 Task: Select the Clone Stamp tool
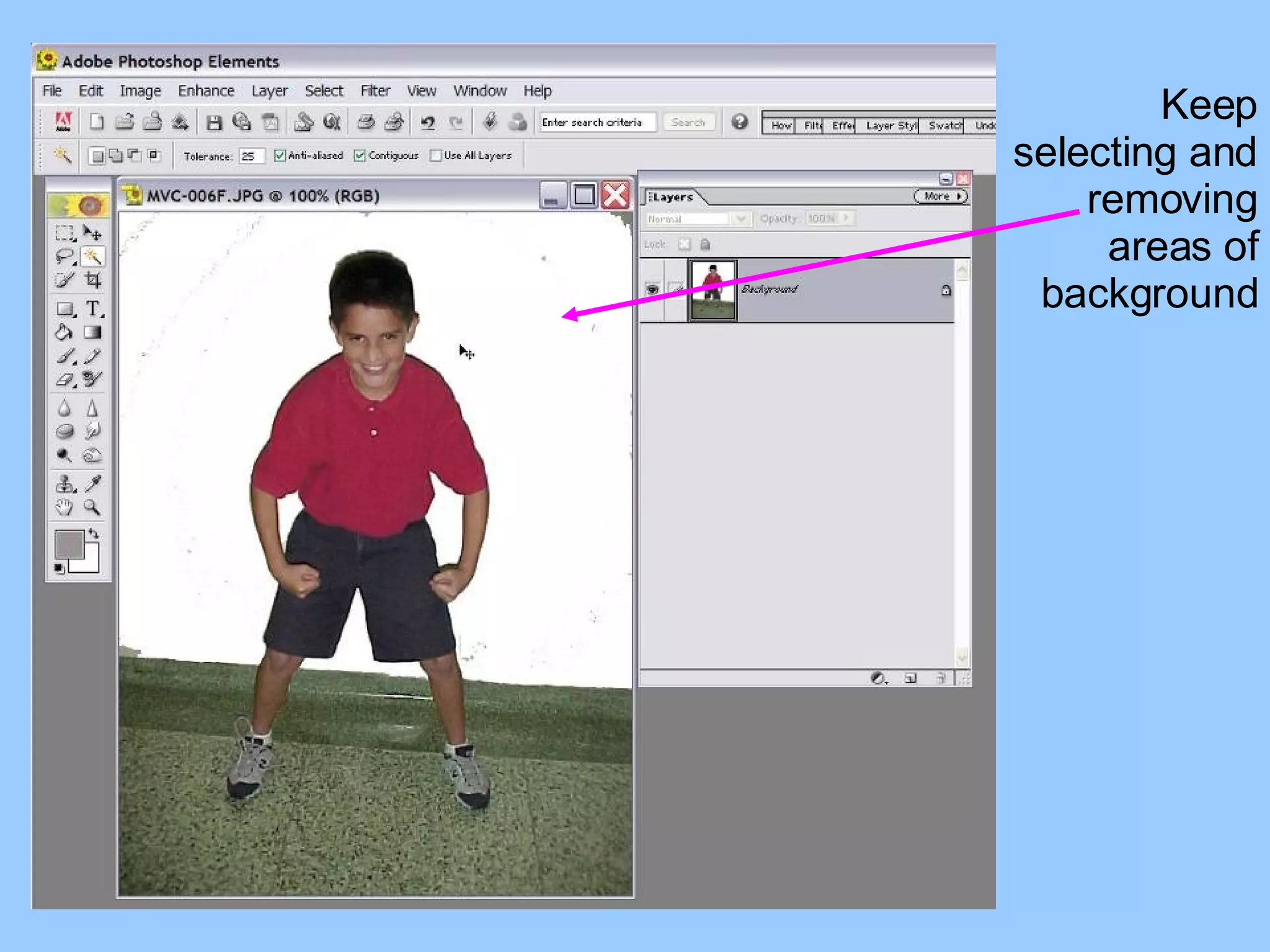point(64,483)
